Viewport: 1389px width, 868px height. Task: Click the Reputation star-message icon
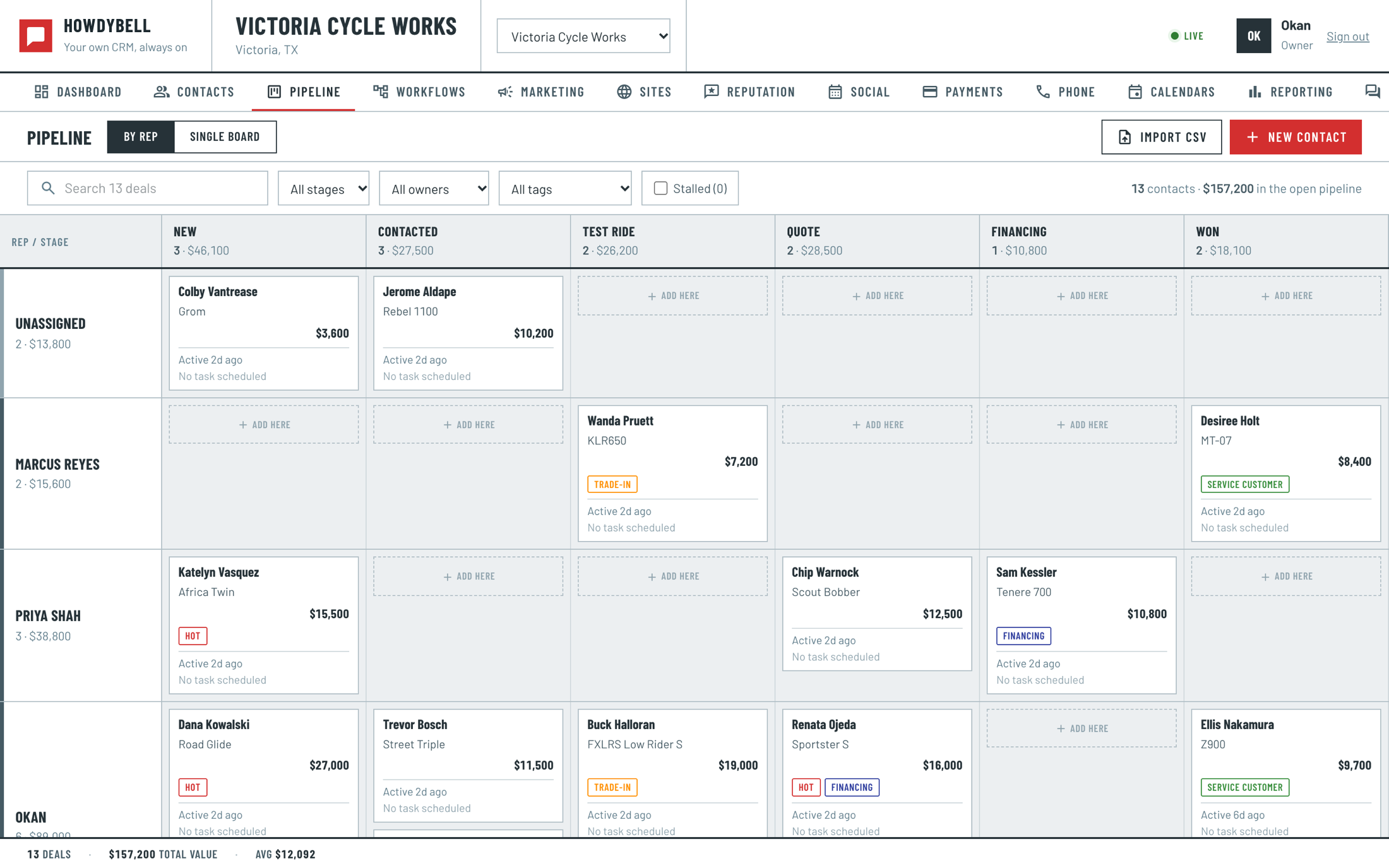point(712,92)
